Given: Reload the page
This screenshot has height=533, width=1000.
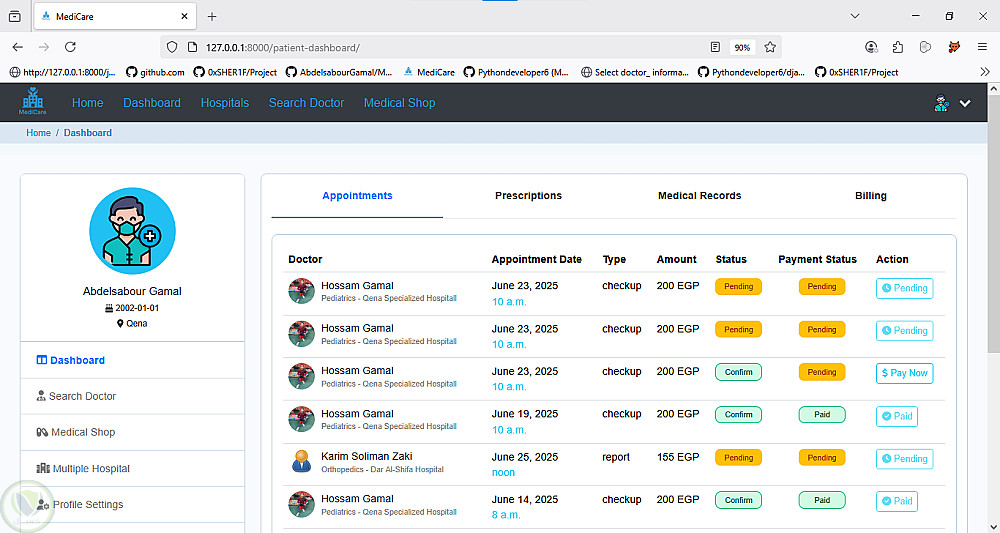Looking at the screenshot, I should pyautogui.click(x=71, y=47).
